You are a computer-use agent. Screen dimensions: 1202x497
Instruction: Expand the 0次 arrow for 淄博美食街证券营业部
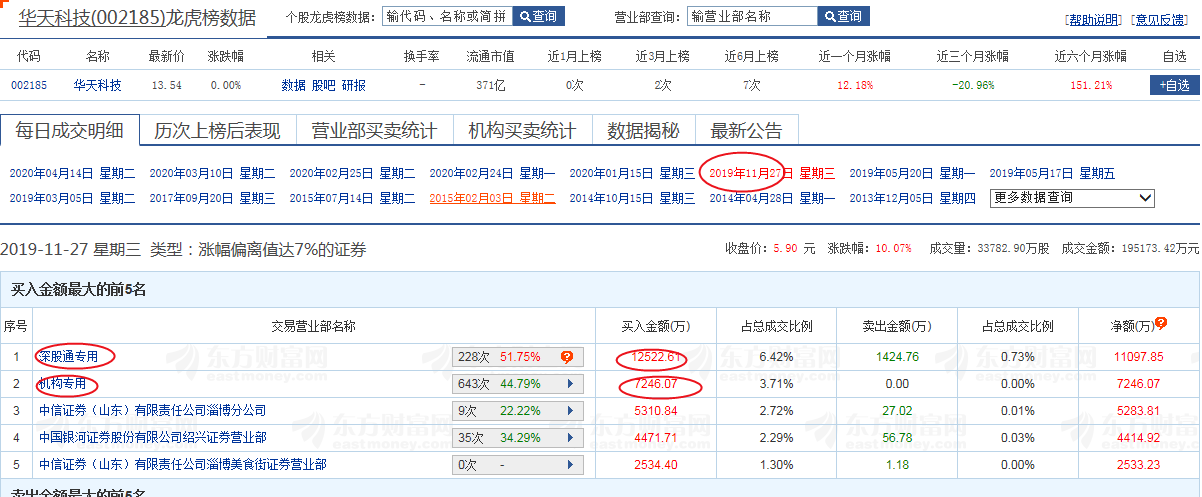pyautogui.click(x=571, y=464)
